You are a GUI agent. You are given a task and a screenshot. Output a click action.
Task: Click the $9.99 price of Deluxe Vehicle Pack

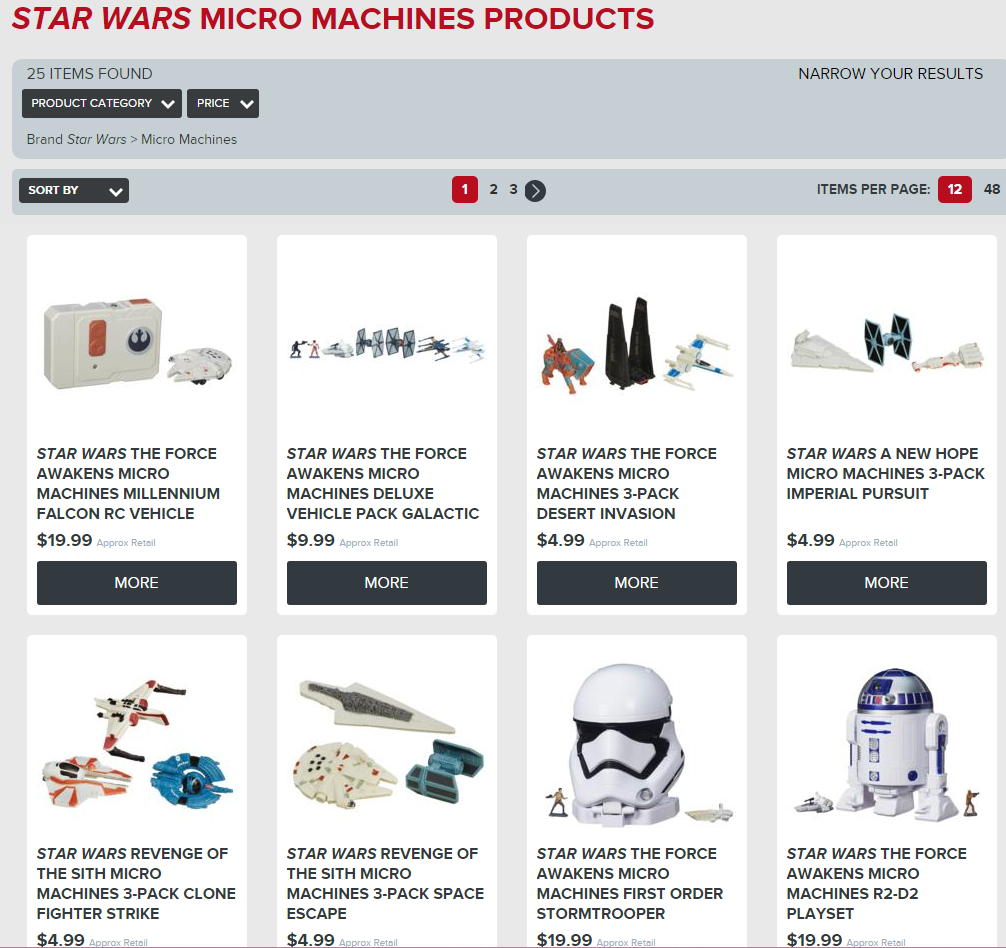(x=311, y=540)
